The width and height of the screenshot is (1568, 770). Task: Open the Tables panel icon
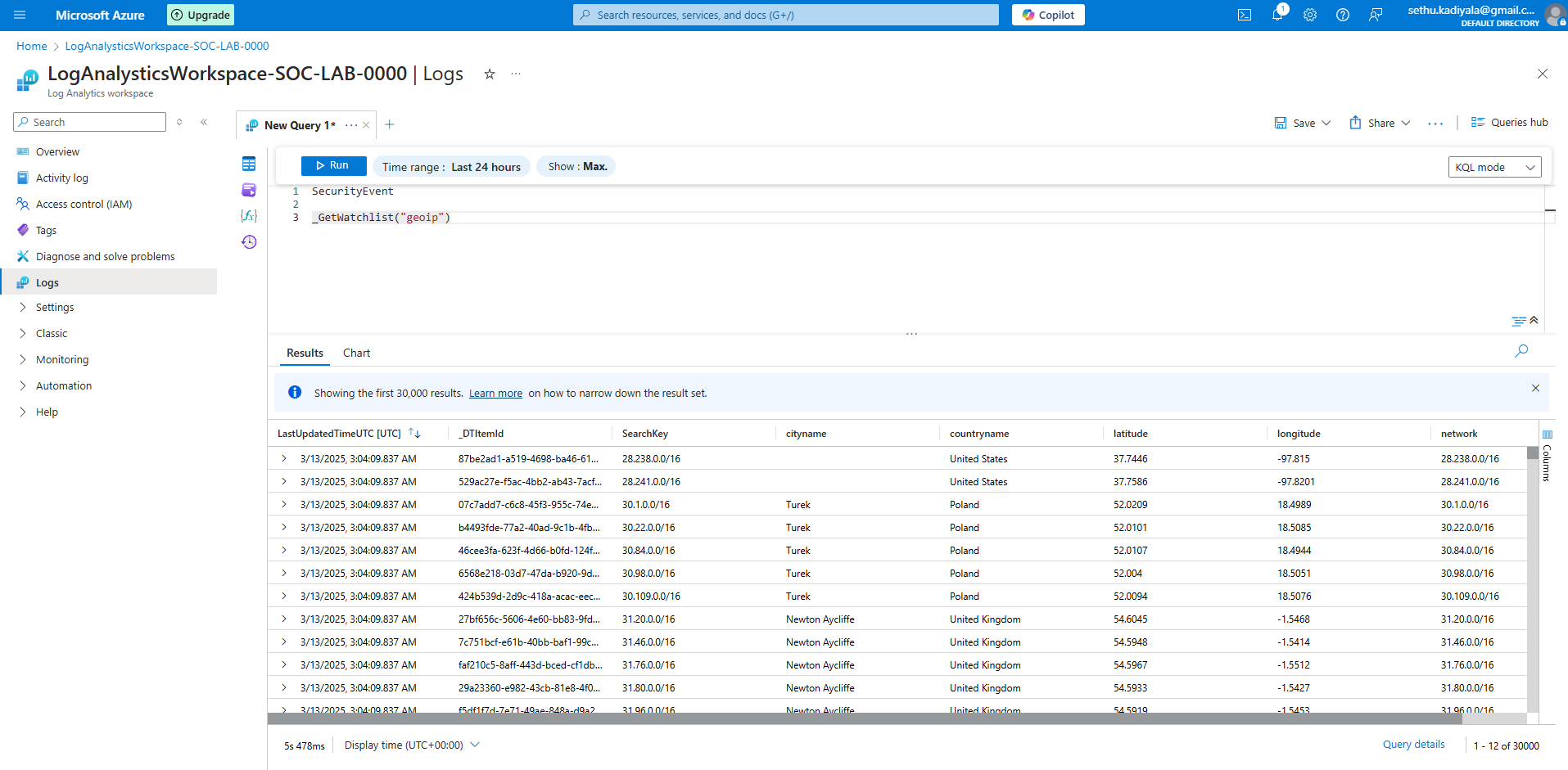coord(249,164)
